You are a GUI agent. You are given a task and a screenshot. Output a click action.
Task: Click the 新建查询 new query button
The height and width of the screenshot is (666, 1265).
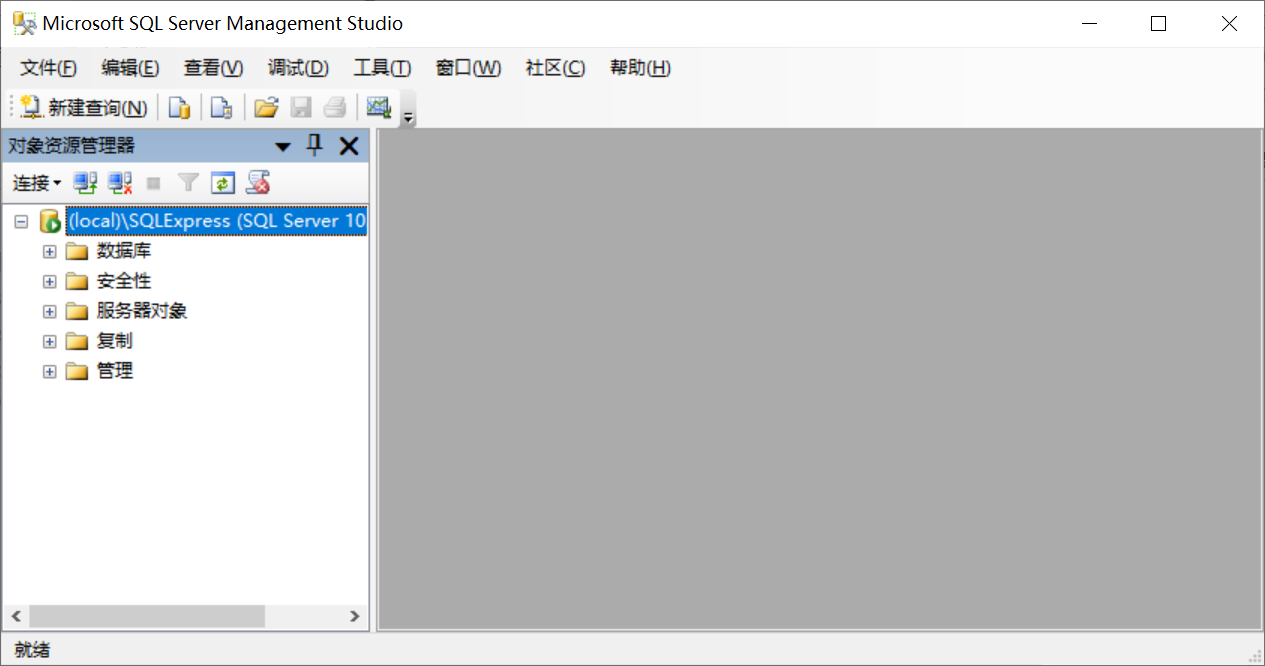pos(84,107)
